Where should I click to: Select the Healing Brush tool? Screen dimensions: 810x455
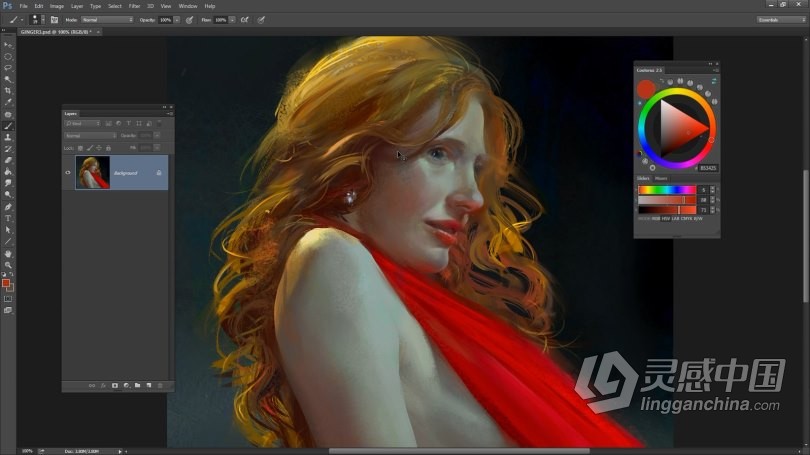click(x=8, y=115)
